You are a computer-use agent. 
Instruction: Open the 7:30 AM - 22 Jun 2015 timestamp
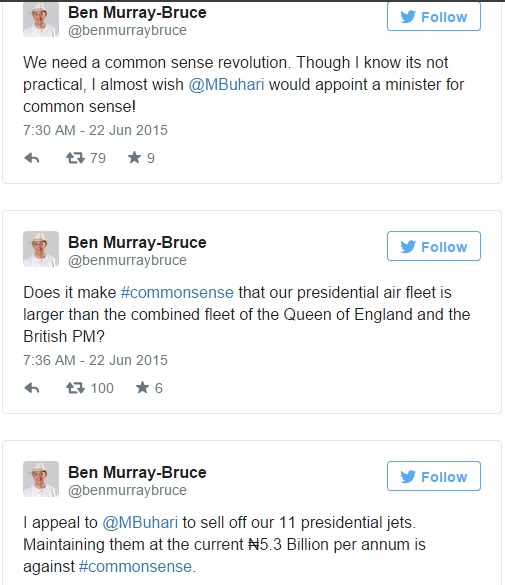95,130
